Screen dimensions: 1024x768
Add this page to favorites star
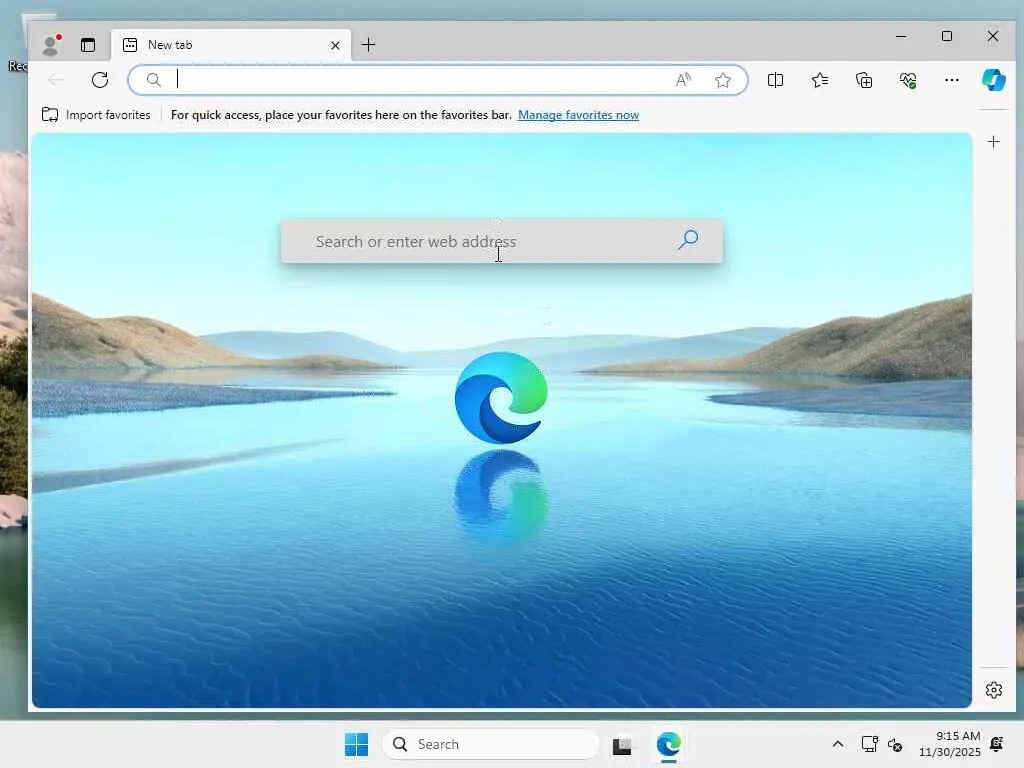coord(722,80)
